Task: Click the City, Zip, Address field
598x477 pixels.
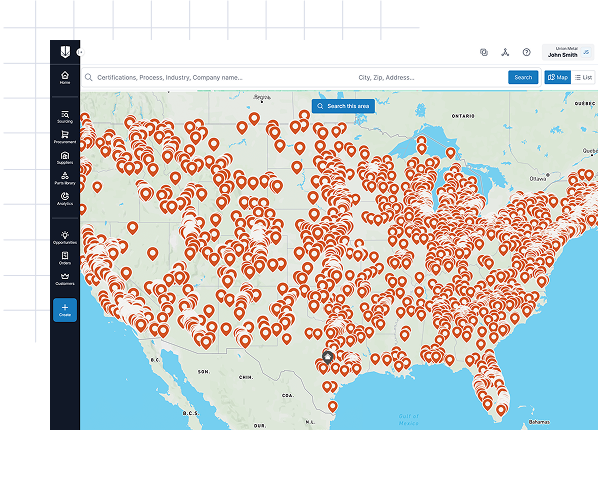Action: [429, 77]
